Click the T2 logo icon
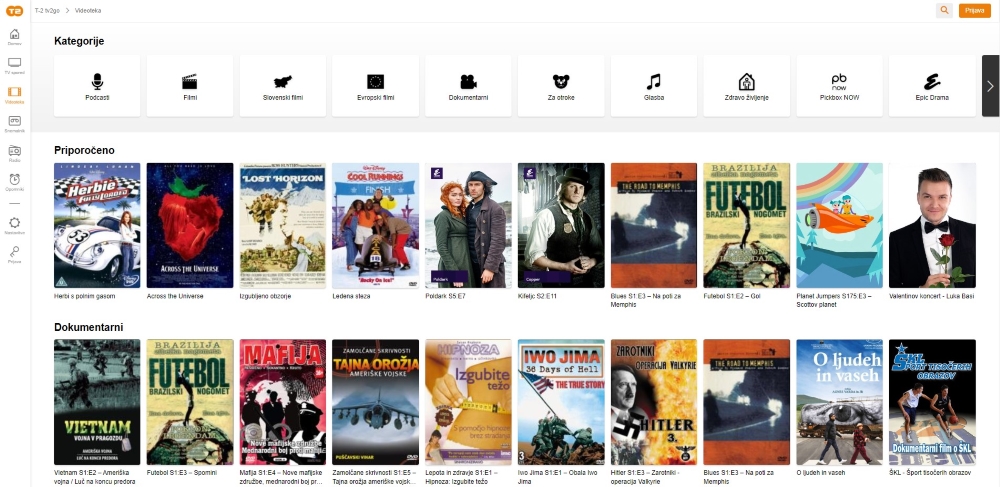1000x487 pixels. pyautogui.click(x=14, y=11)
